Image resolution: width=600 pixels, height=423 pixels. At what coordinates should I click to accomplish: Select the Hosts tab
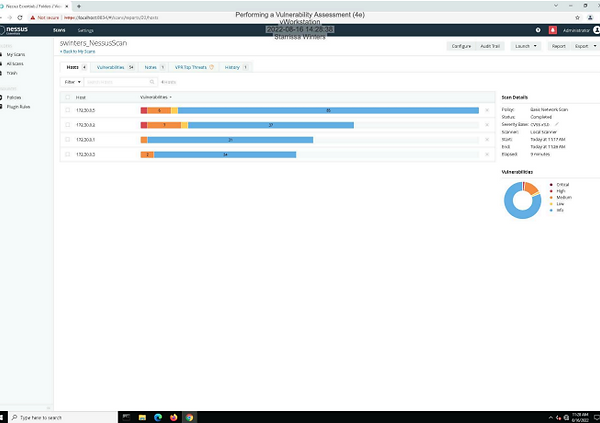[x=76, y=67]
